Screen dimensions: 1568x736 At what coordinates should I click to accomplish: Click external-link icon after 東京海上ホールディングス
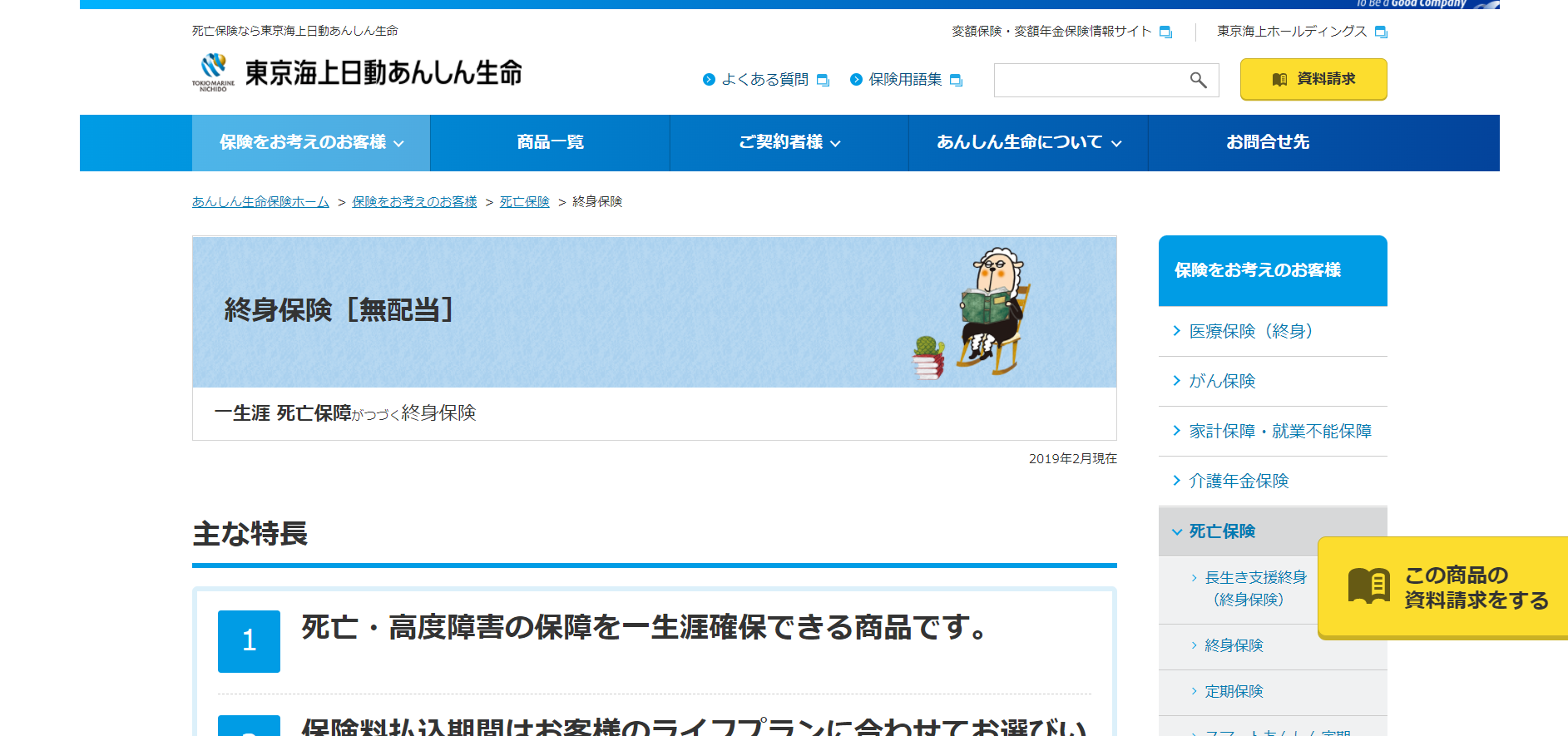click(1381, 32)
